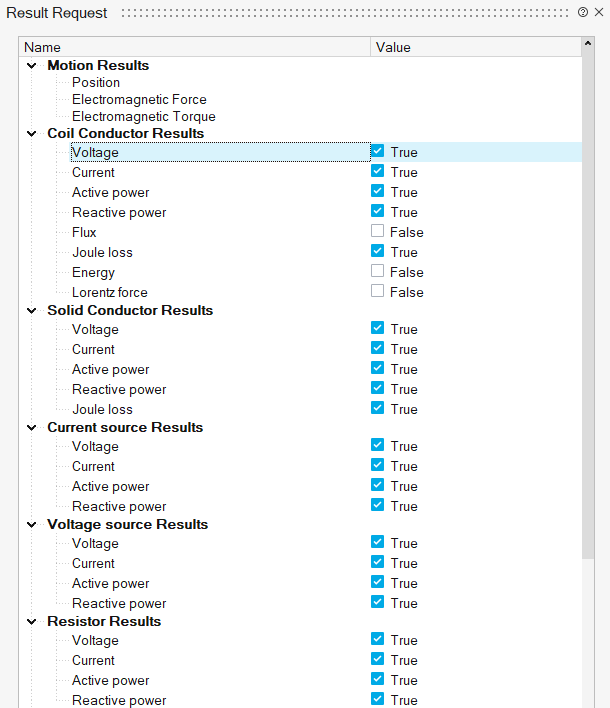Collapse the Resistor Results group

(x=32, y=621)
